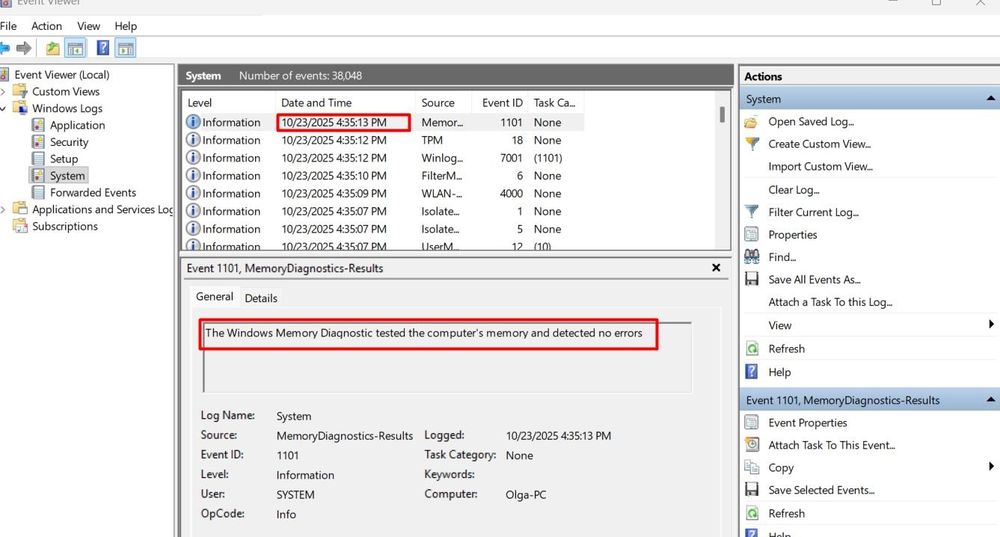Select the FilterM event row with ID 6
Viewport: 1000px width, 537px height.
pos(383,175)
